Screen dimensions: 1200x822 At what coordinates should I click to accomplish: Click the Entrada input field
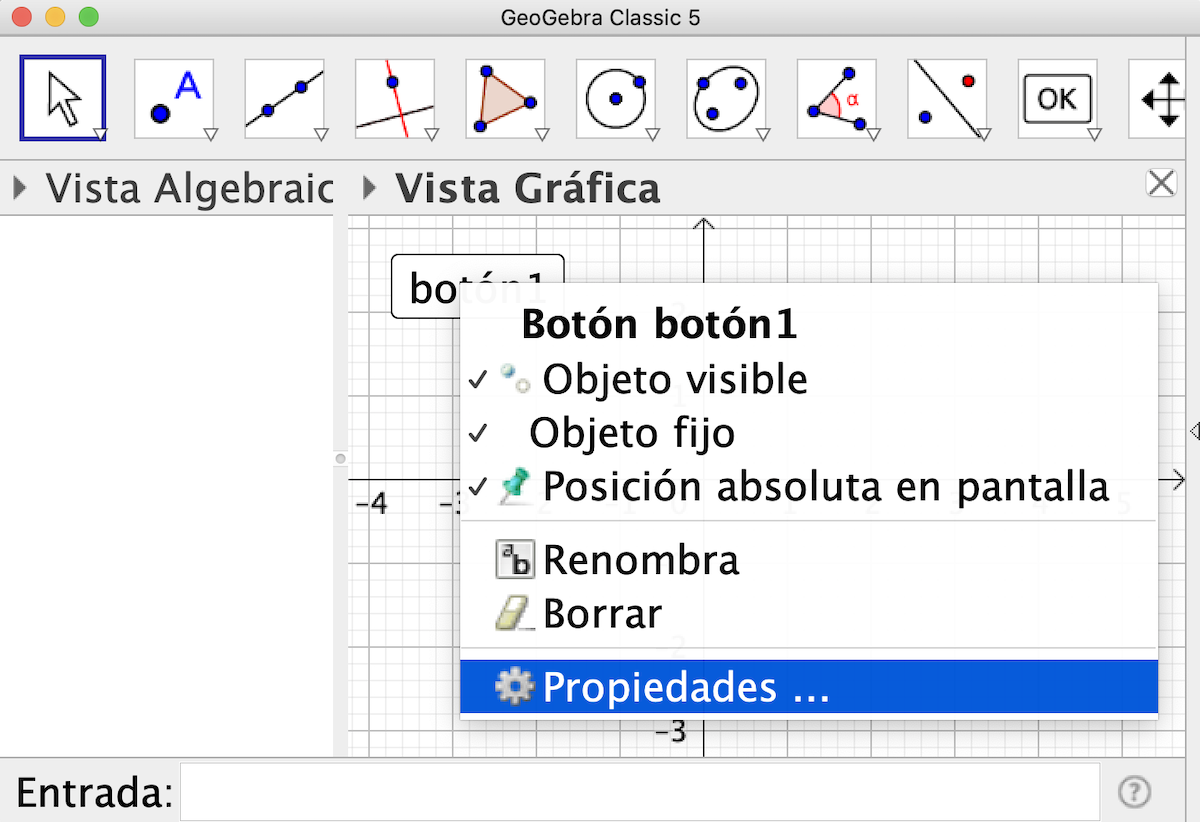tap(639, 792)
